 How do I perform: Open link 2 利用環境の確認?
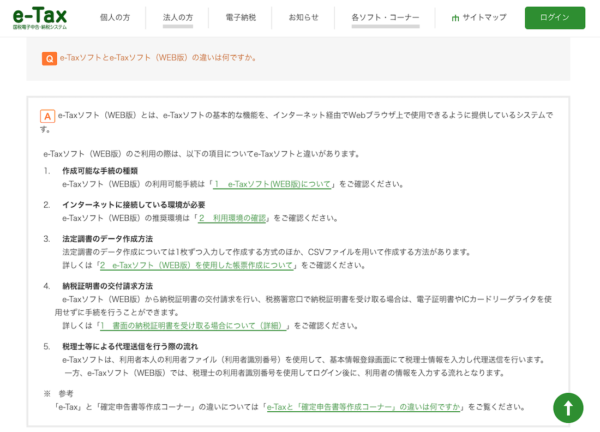[232, 218]
